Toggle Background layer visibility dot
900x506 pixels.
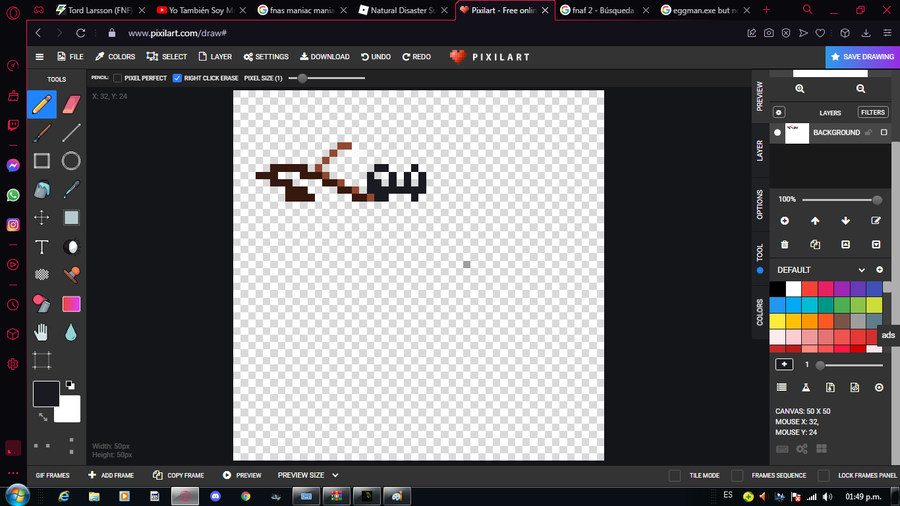tap(778, 133)
